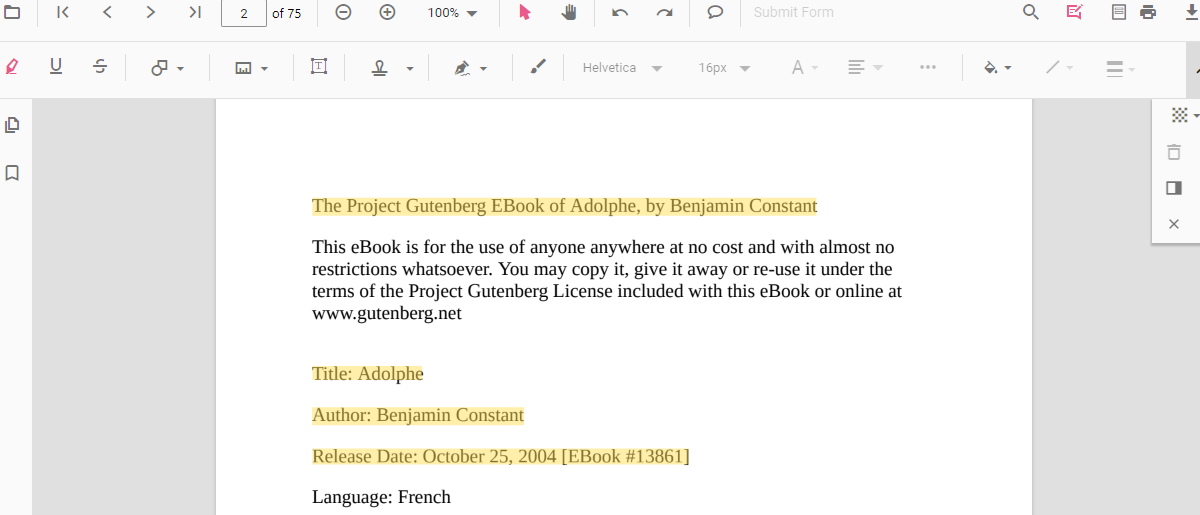
Task: Select the Highlight annotation tool
Action: point(12,67)
